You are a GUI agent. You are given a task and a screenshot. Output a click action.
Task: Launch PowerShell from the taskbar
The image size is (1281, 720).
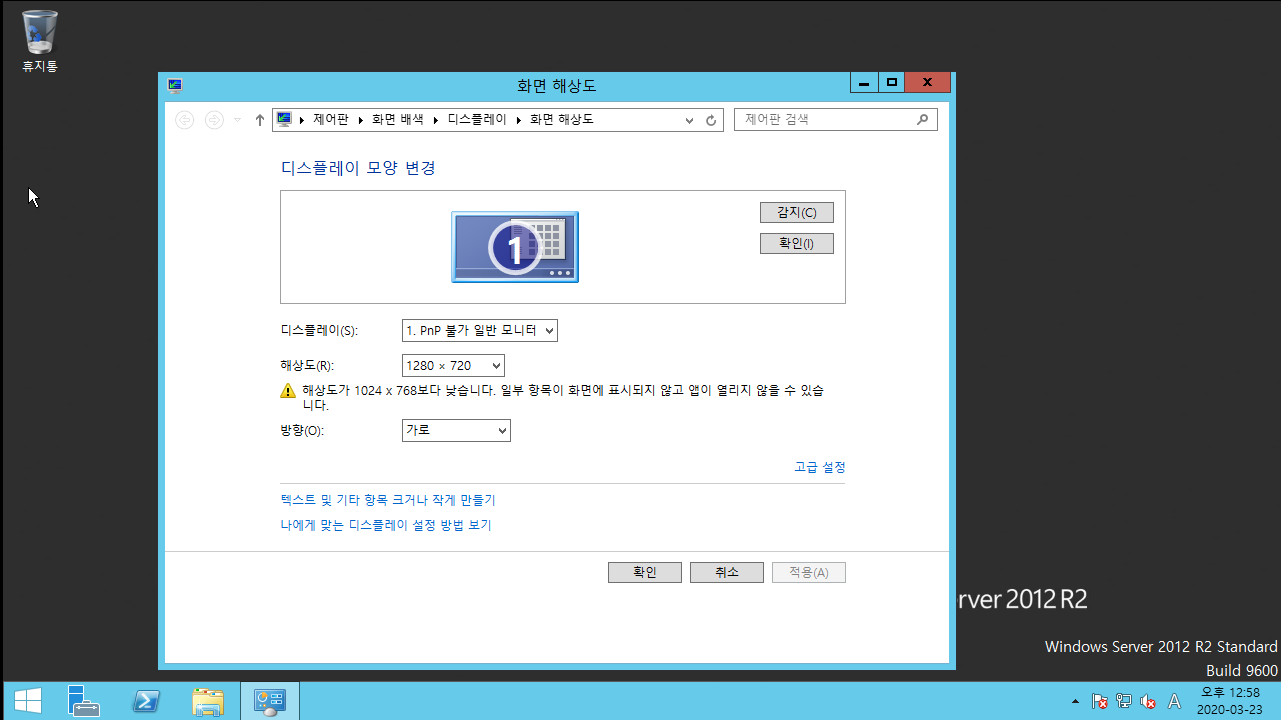click(x=146, y=701)
